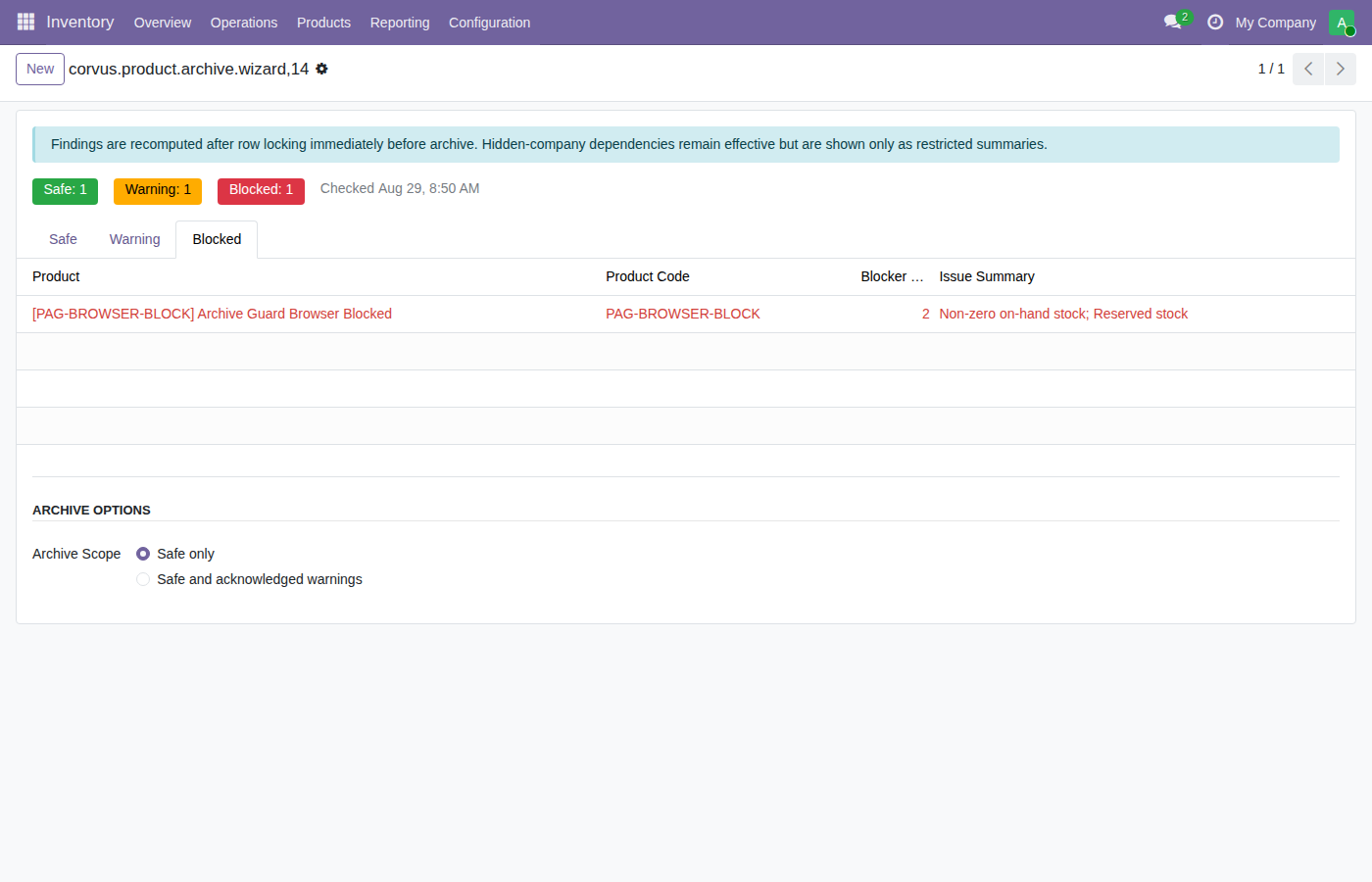Click the blocker count value 2
The image size is (1372, 882).
(925, 314)
